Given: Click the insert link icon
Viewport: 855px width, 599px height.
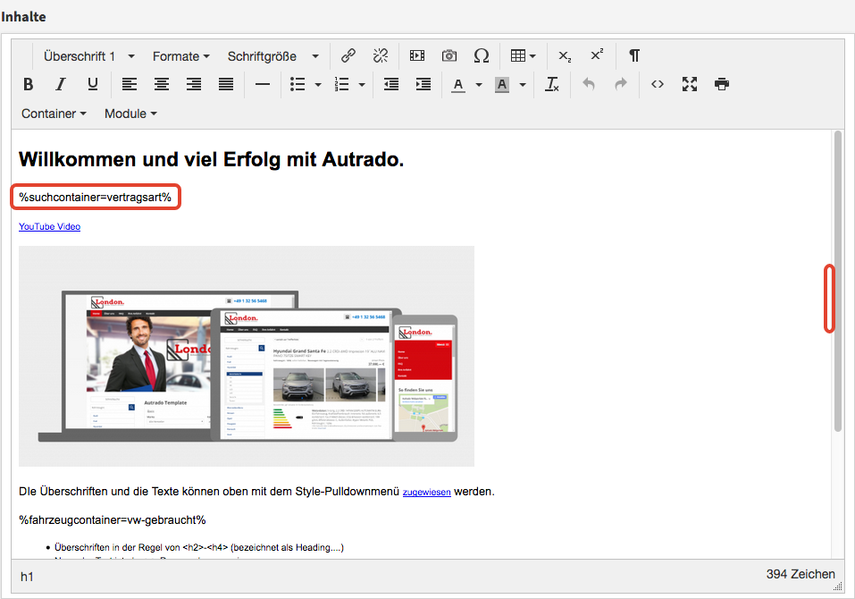Looking at the screenshot, I should click(348, 56).
